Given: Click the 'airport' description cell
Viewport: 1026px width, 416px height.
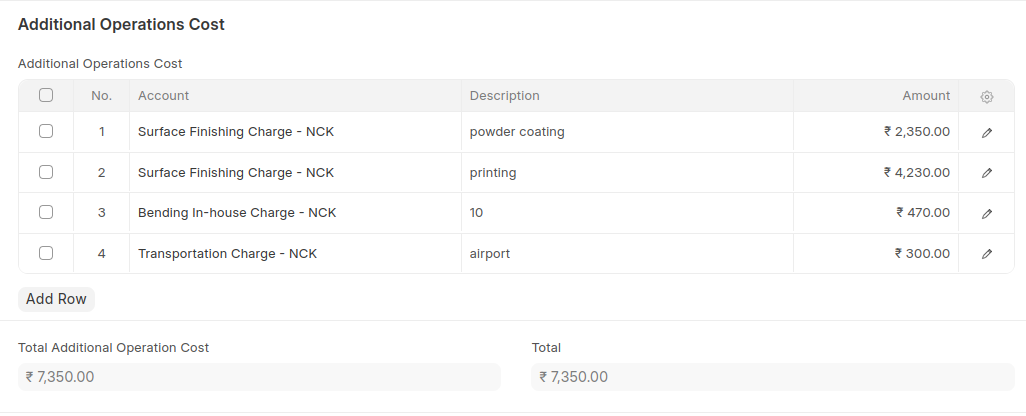Looking at the screenshot, I should tap(627, 254).
